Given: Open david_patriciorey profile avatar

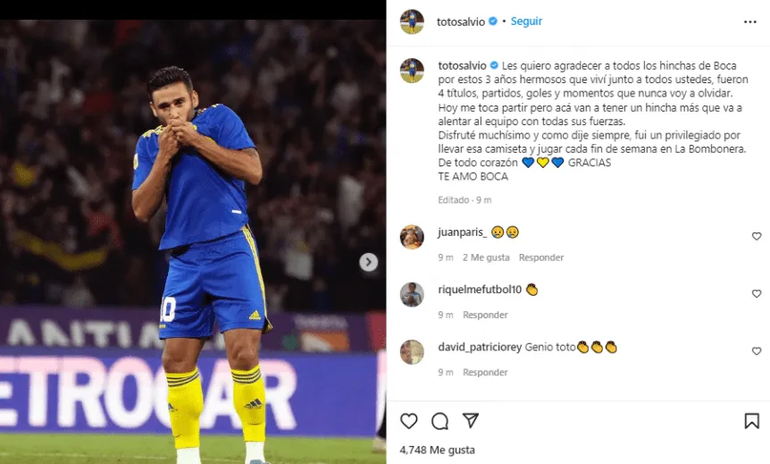Looking at the screenshot, I should (x=411, y=351).
